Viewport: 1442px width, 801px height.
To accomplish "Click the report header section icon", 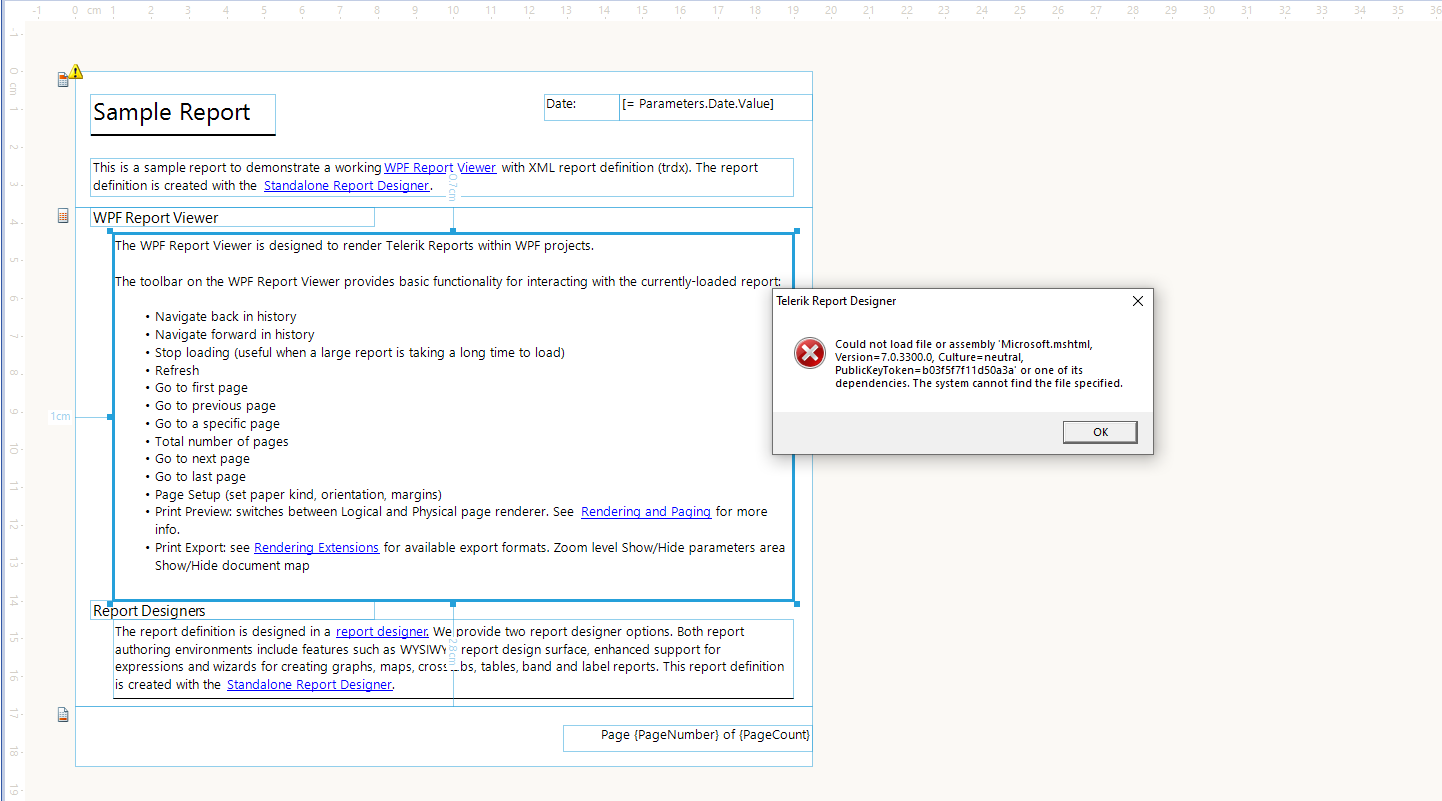I will [x=63, y=80].
